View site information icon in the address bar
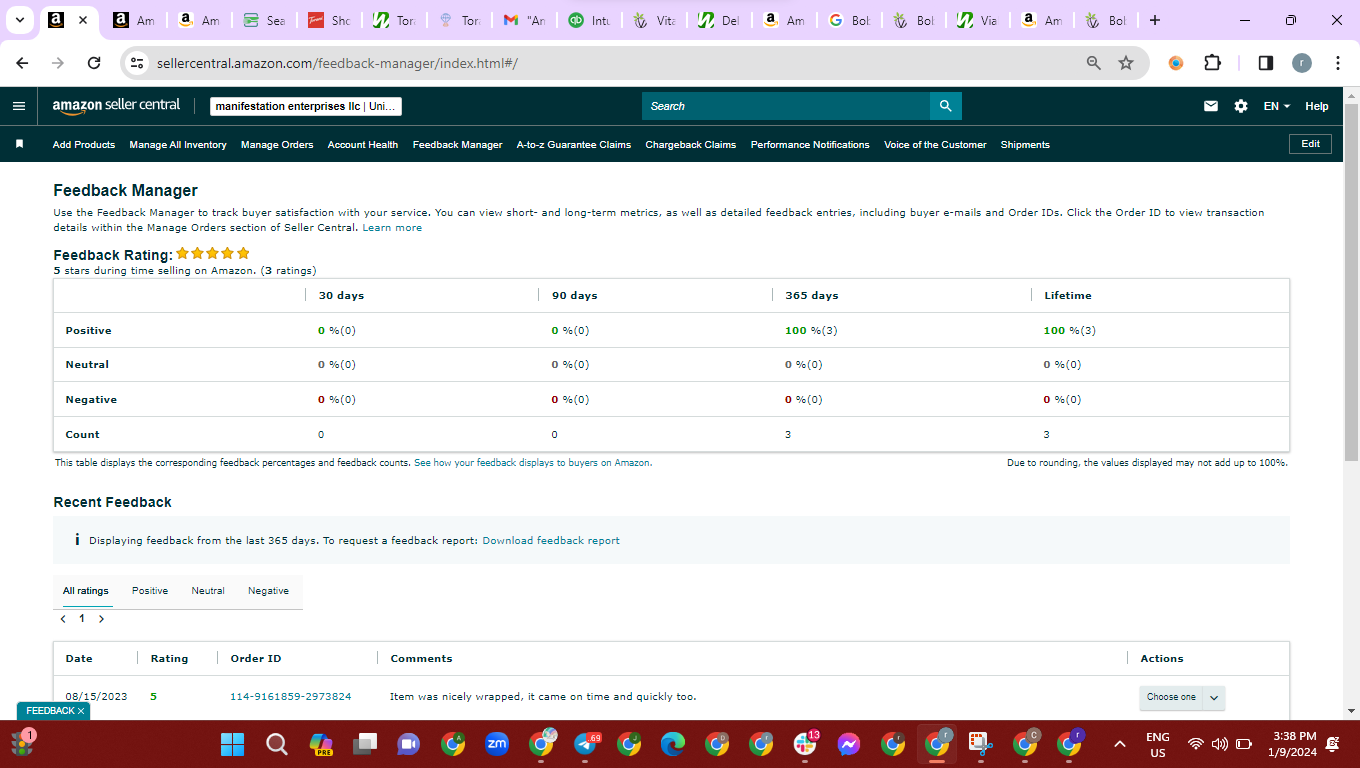1360x768 pixels. click(138, 63)
